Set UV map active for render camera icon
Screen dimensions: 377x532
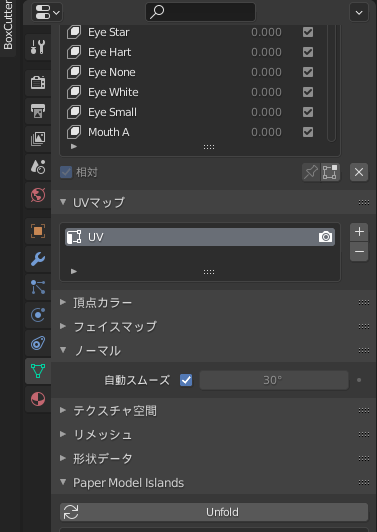(325, 237)
